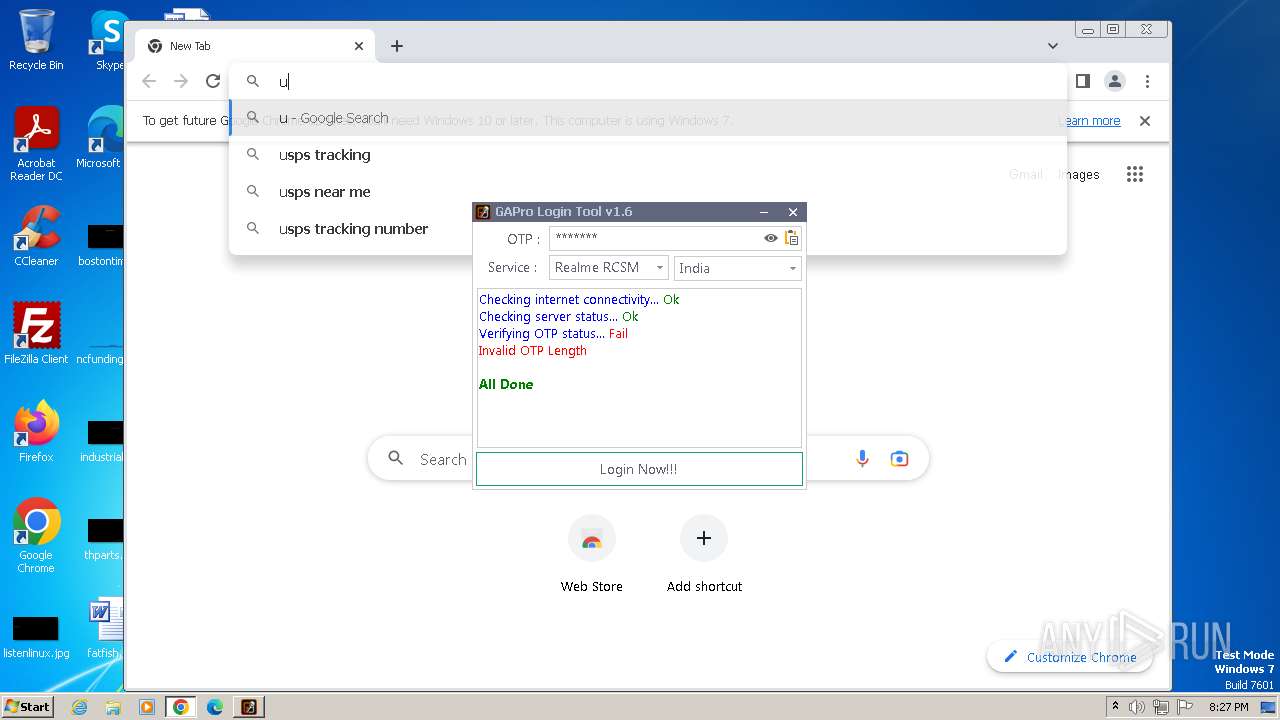
Task: Open FileZilla Client desktop icon
Action: 36,334
